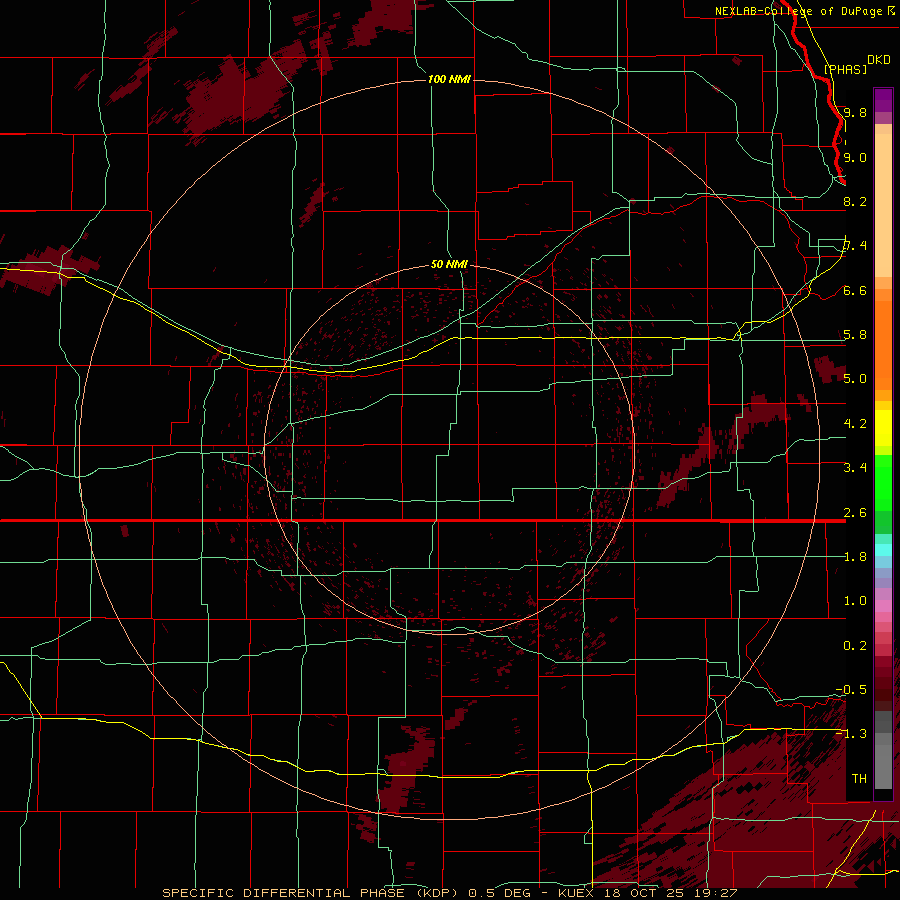Pick the purple swatch atop the color bar
900x900 pixels.
pyautogui.click(x=883, y=100)
